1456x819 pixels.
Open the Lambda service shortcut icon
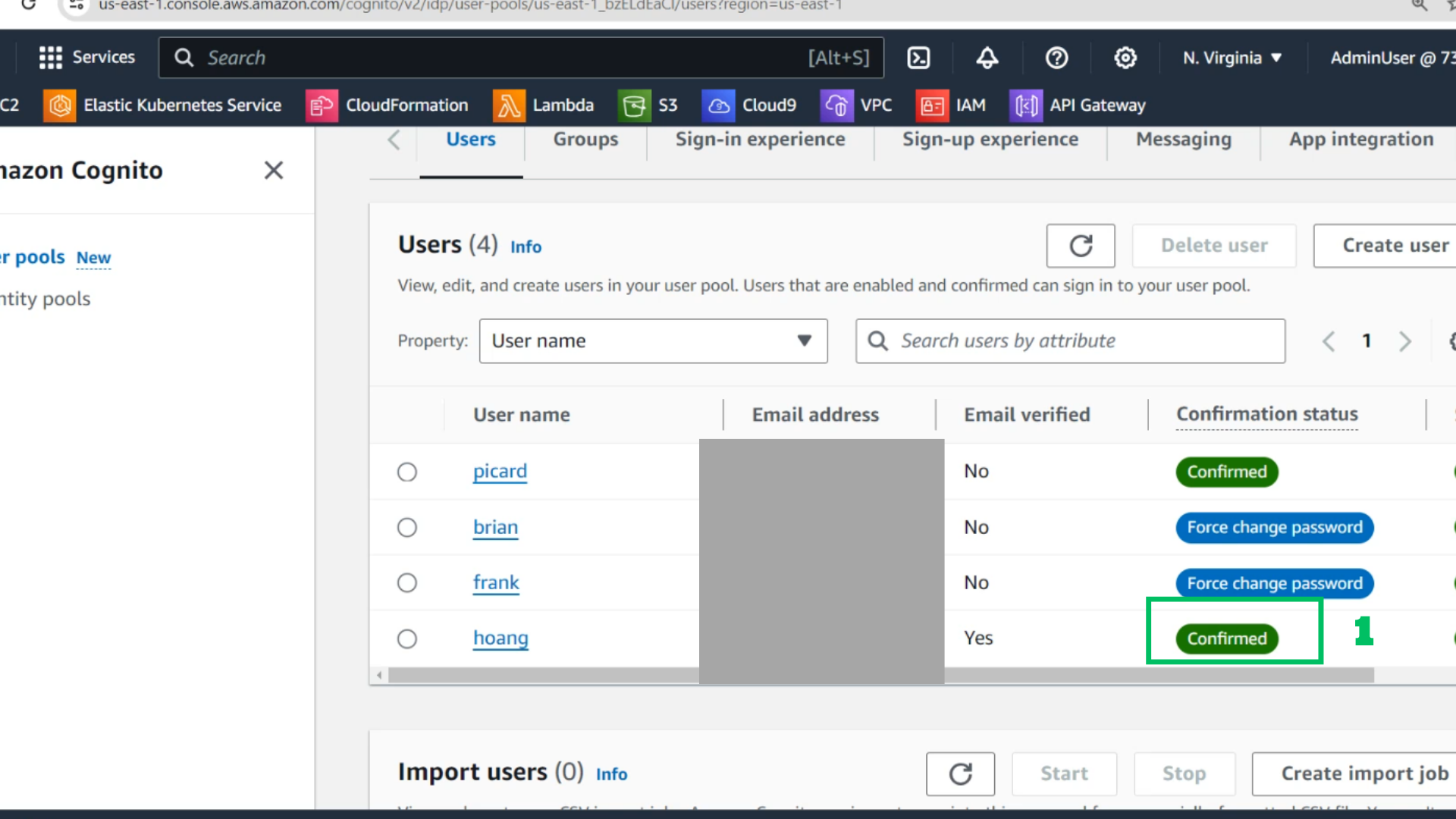click(x=509, y=105)
